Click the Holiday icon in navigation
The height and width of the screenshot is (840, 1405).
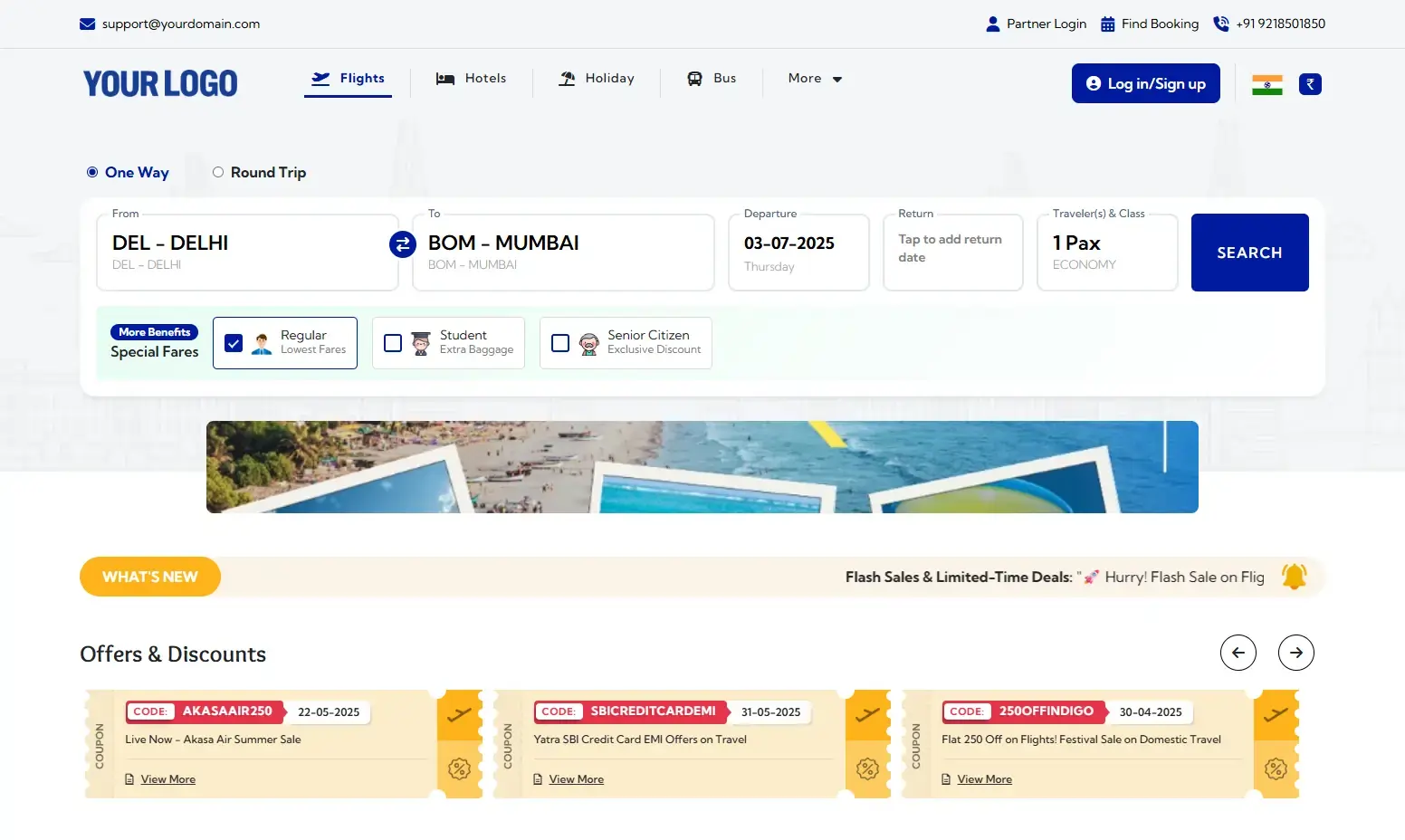[x=568, y=79]
